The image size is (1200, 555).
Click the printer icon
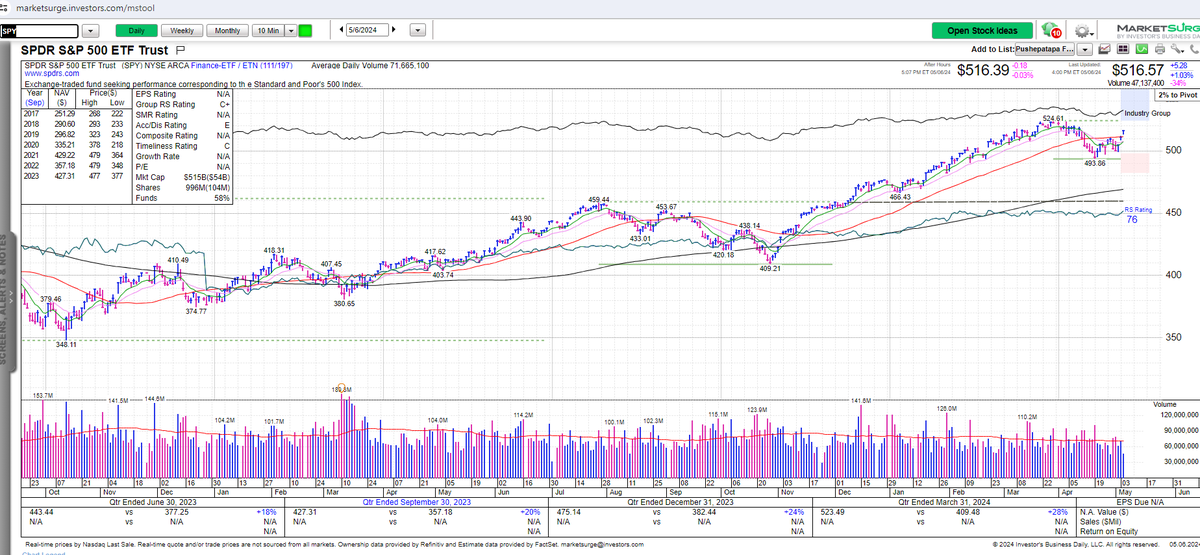point(1158,48)
